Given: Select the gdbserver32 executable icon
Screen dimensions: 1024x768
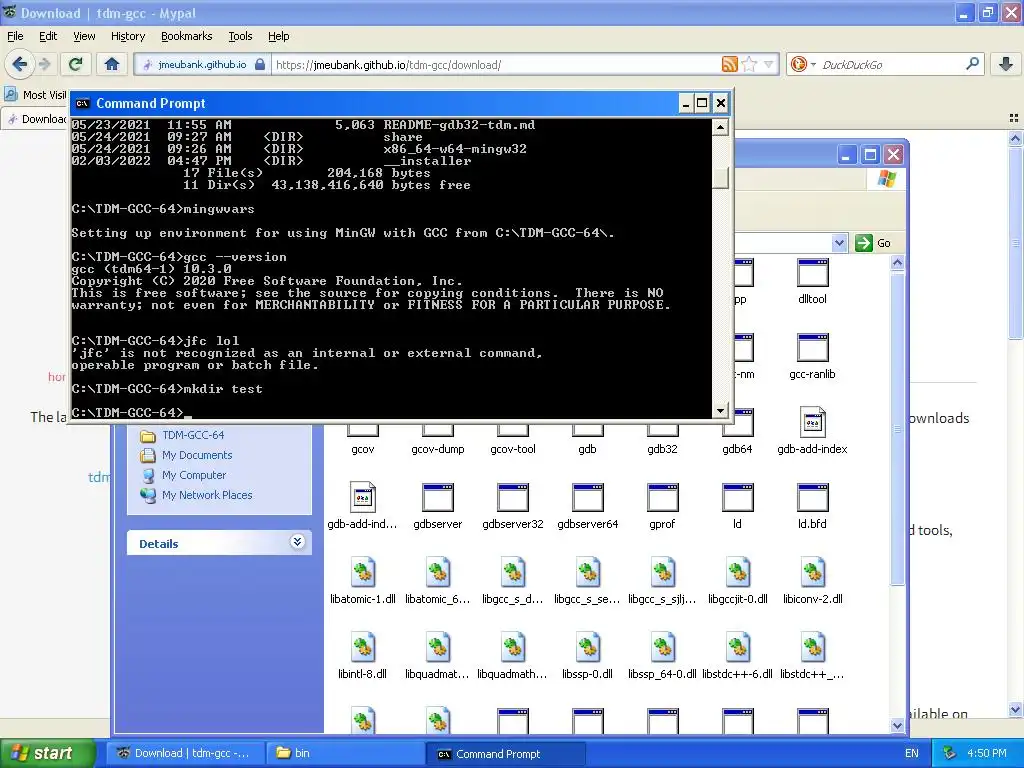Looking at the screenshot, I should [x=513, y=498].
